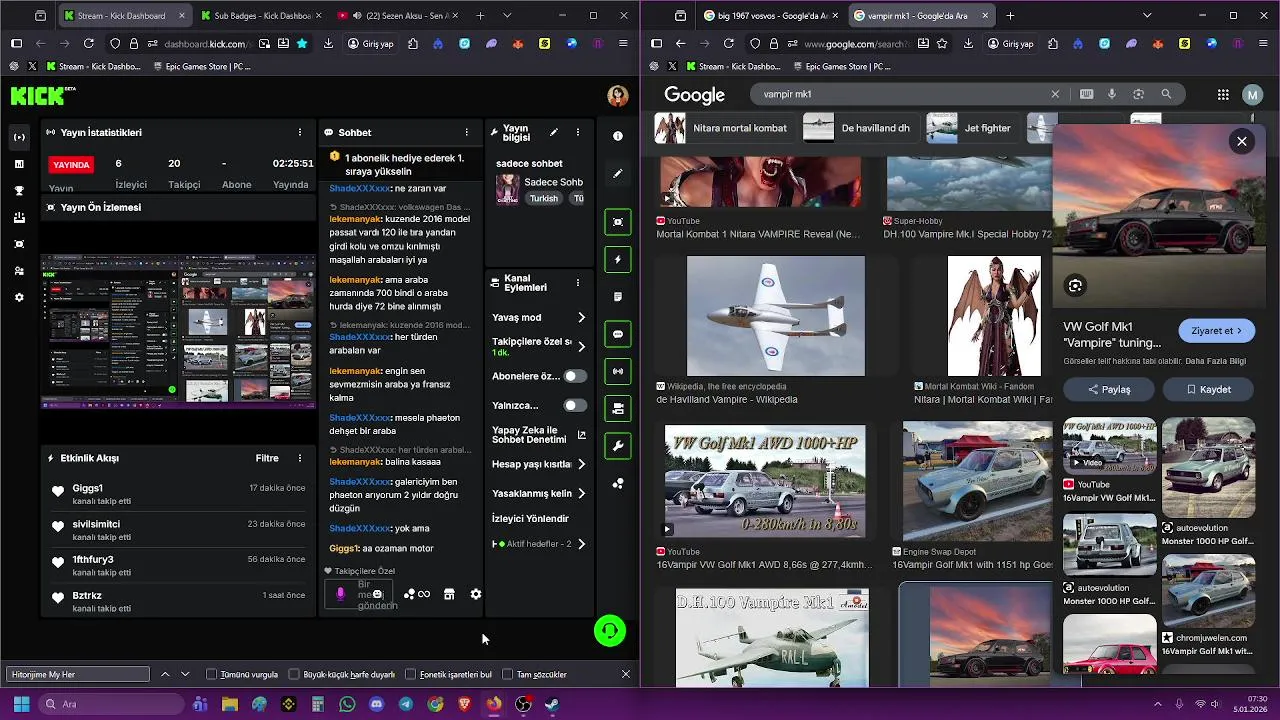Expand Takipçilere özel sohbet chevron
The width and height of the screenshot is (1280, 720).
(581, 347)
